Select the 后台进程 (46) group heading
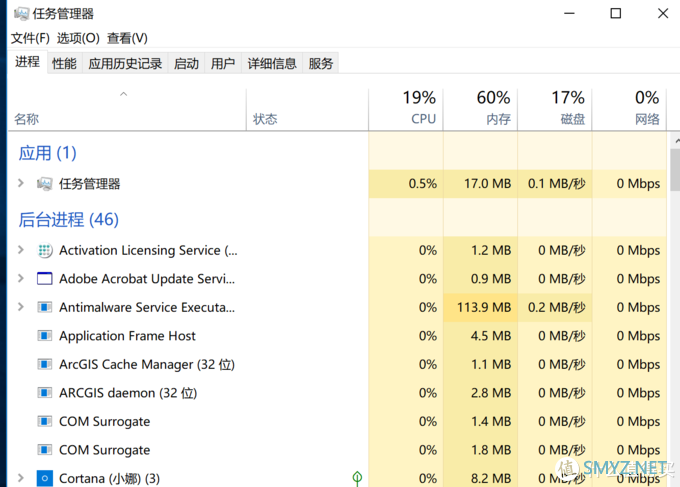The height and width of the screenshot is (487, 680). 69,219
